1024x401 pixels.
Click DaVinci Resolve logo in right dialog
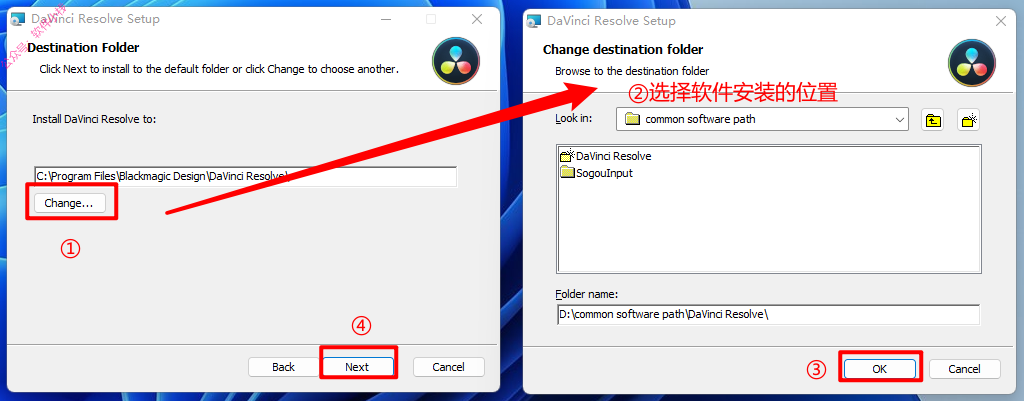coord(972,63)
